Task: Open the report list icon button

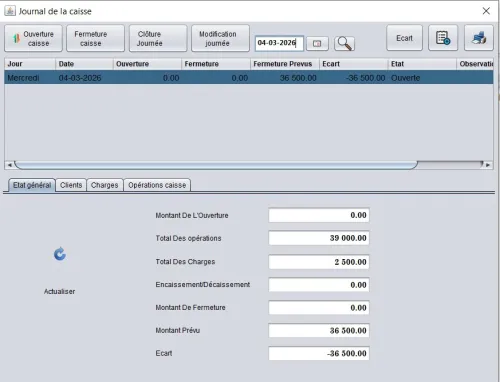Action: (443, 38)
